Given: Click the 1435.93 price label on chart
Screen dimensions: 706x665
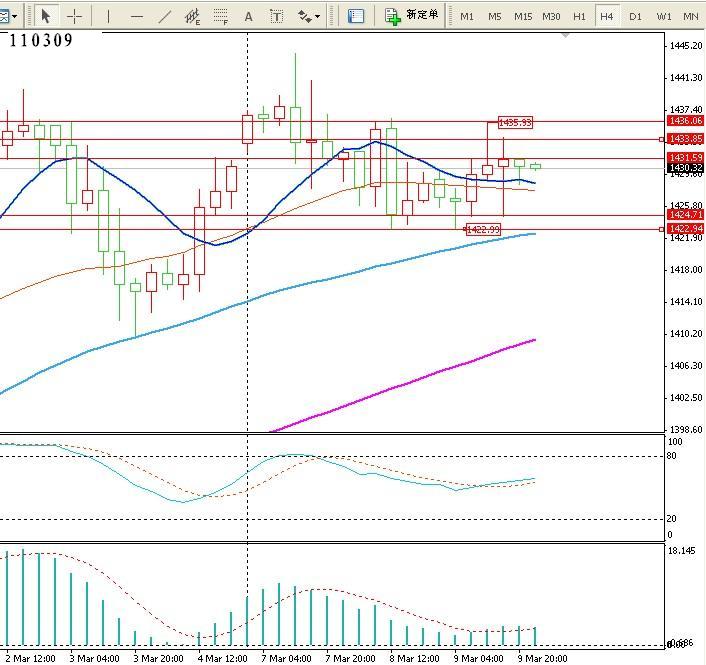Looking at the screenshot, I should click(x=515, y=122).
